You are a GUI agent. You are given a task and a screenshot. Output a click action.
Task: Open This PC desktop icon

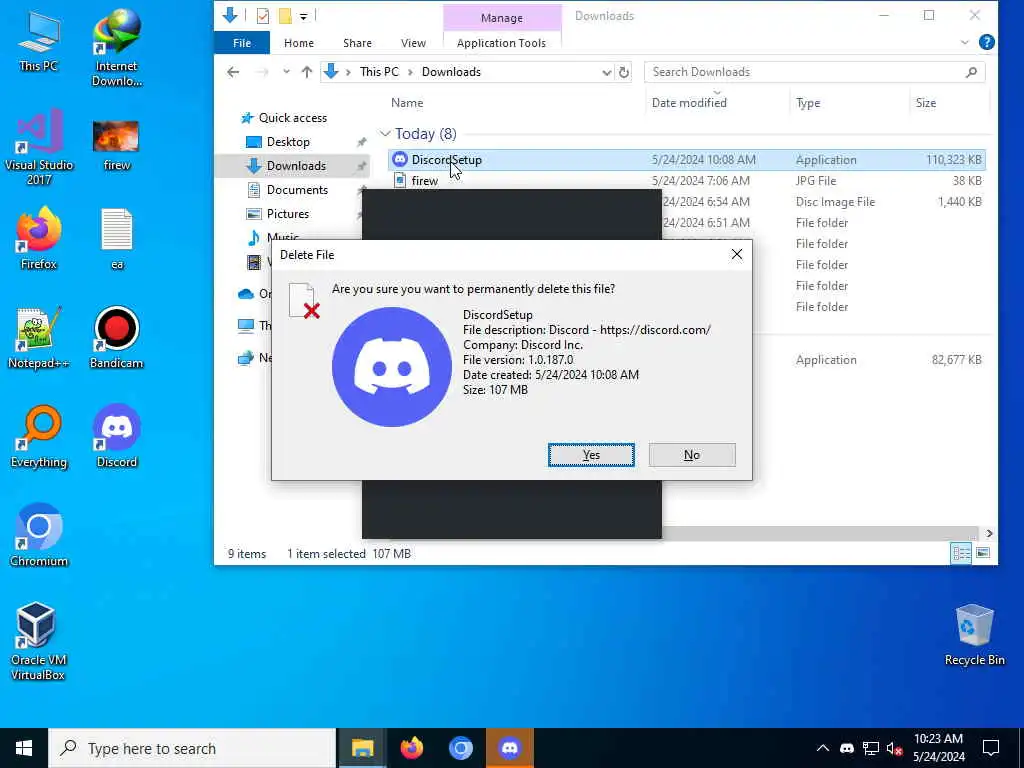point(39,40)
